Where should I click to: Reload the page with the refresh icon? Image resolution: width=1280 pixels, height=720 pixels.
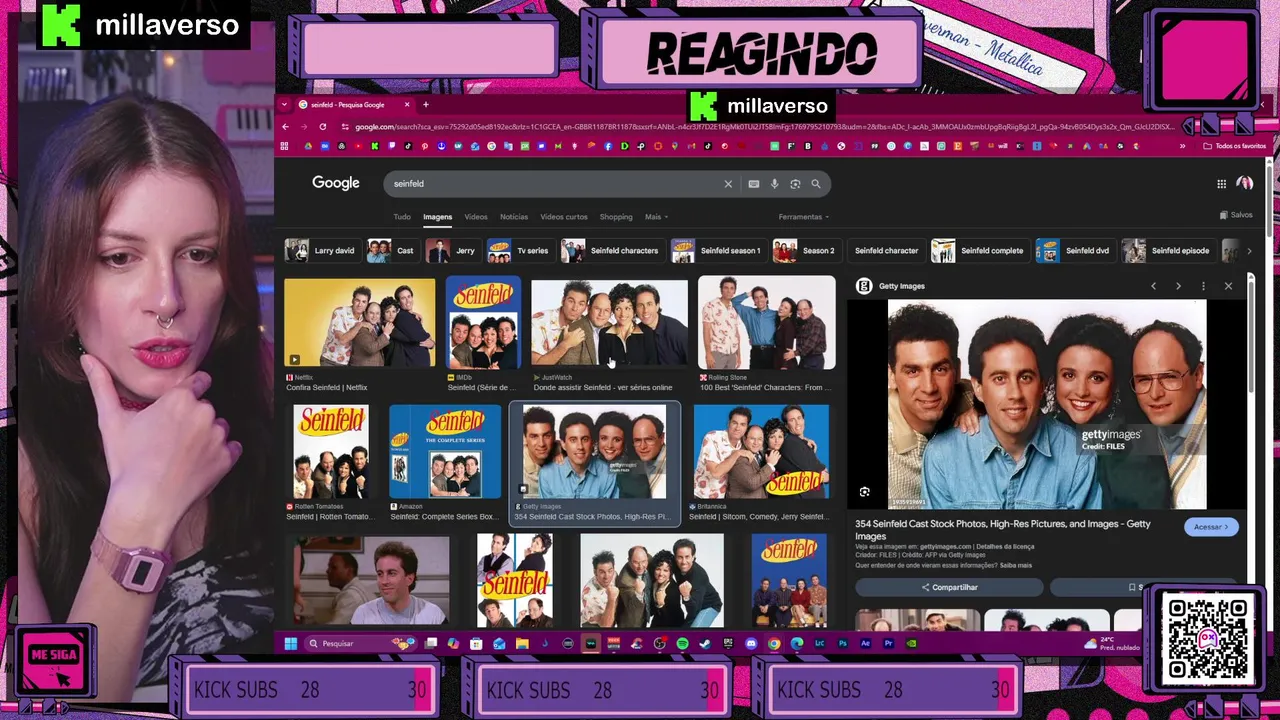[x=322, y=127]
